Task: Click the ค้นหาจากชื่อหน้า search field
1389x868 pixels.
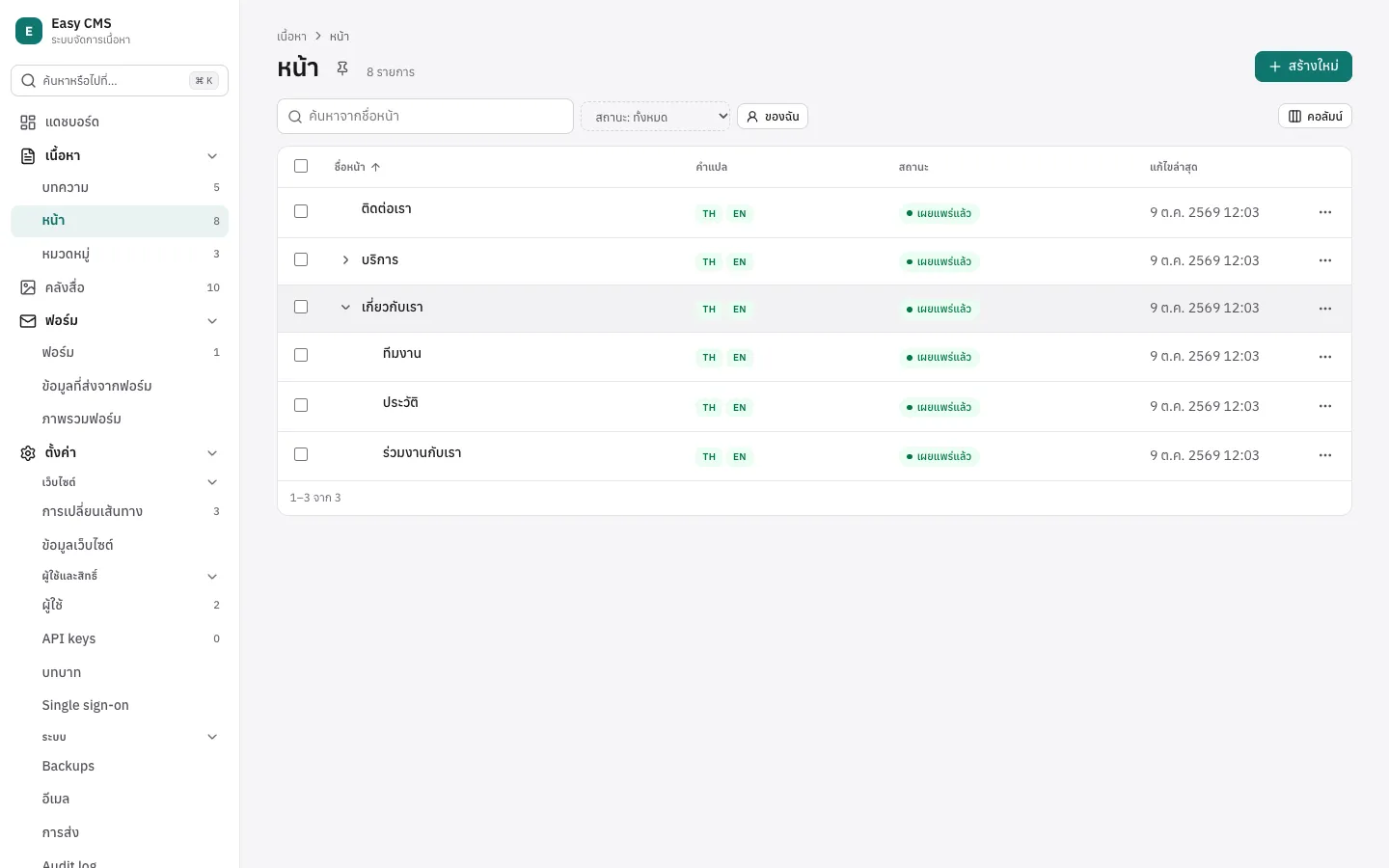Action: pos(425,117)
